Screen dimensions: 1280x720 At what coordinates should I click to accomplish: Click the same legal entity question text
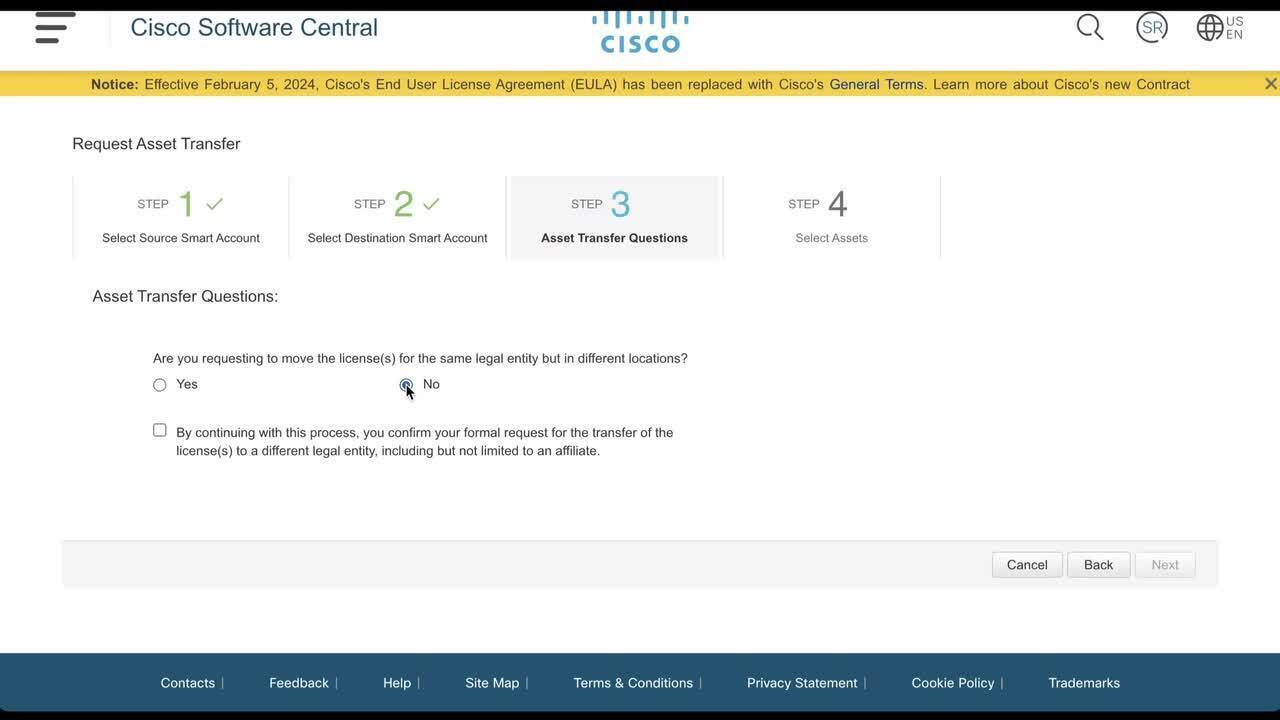[420, 358]
